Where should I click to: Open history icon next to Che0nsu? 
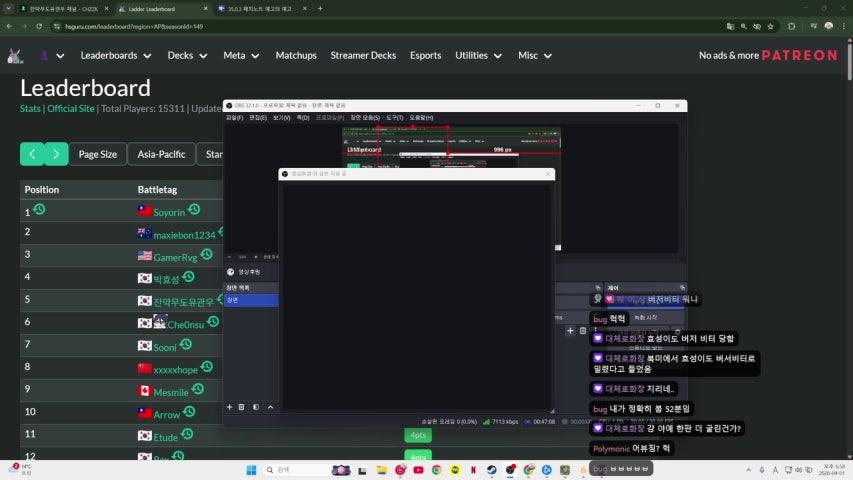[x=213, y=322]
